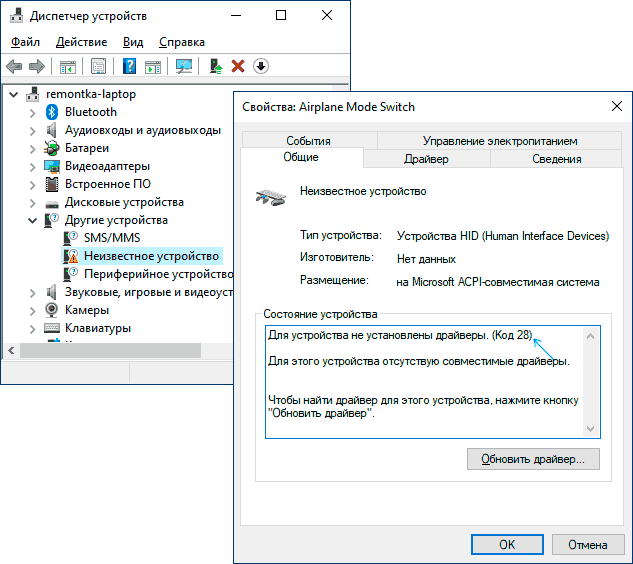Switch to the Драйвер tab
Screen dimensions: 633x564
(x=426, y=159)
